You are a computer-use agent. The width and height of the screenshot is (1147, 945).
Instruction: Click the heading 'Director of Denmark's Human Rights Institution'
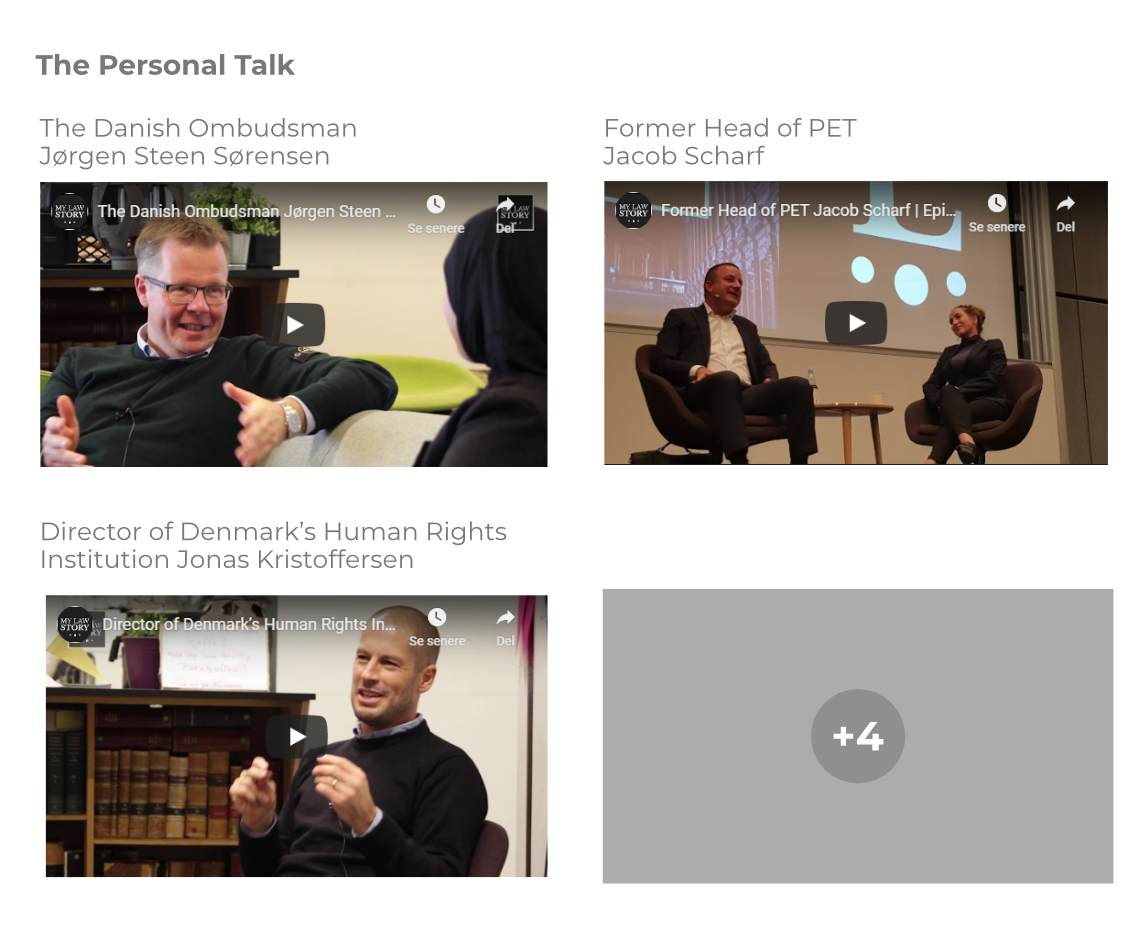pos(273,545)
